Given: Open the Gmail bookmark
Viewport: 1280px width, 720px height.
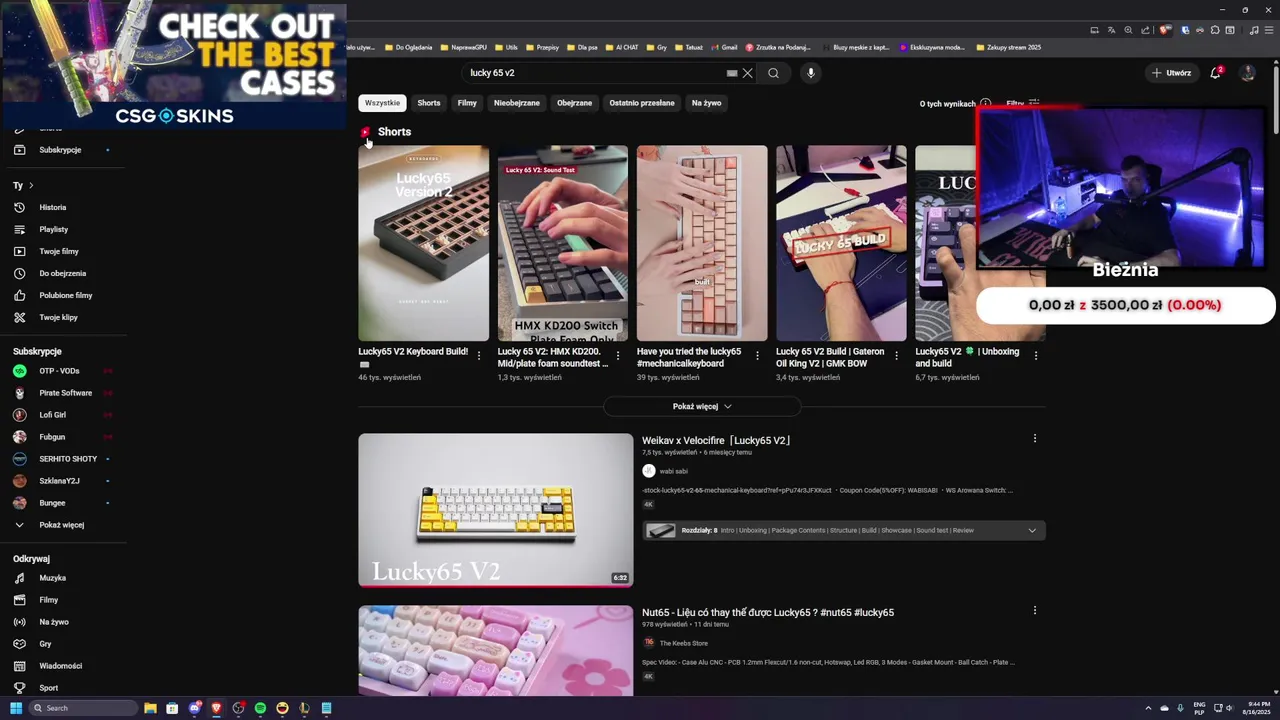Looking at the screenshot, I should tap(724, 47).
